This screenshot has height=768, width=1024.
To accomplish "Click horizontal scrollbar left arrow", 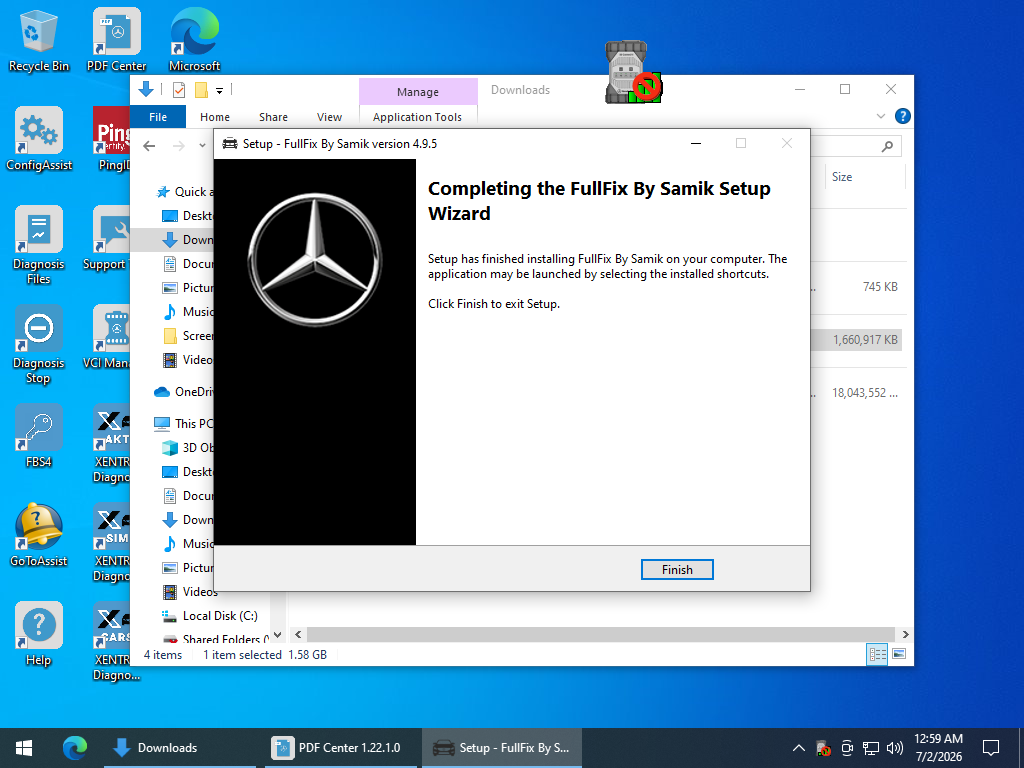I will [x=298, y=634].
